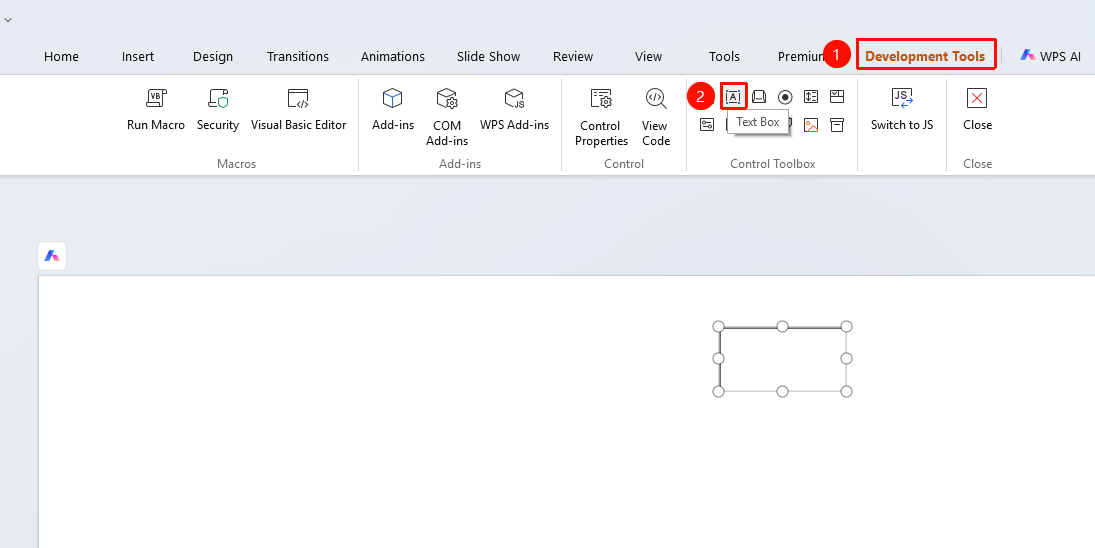Select the Image control icon
Screen dimensions: 1095x548
(811, 124)
